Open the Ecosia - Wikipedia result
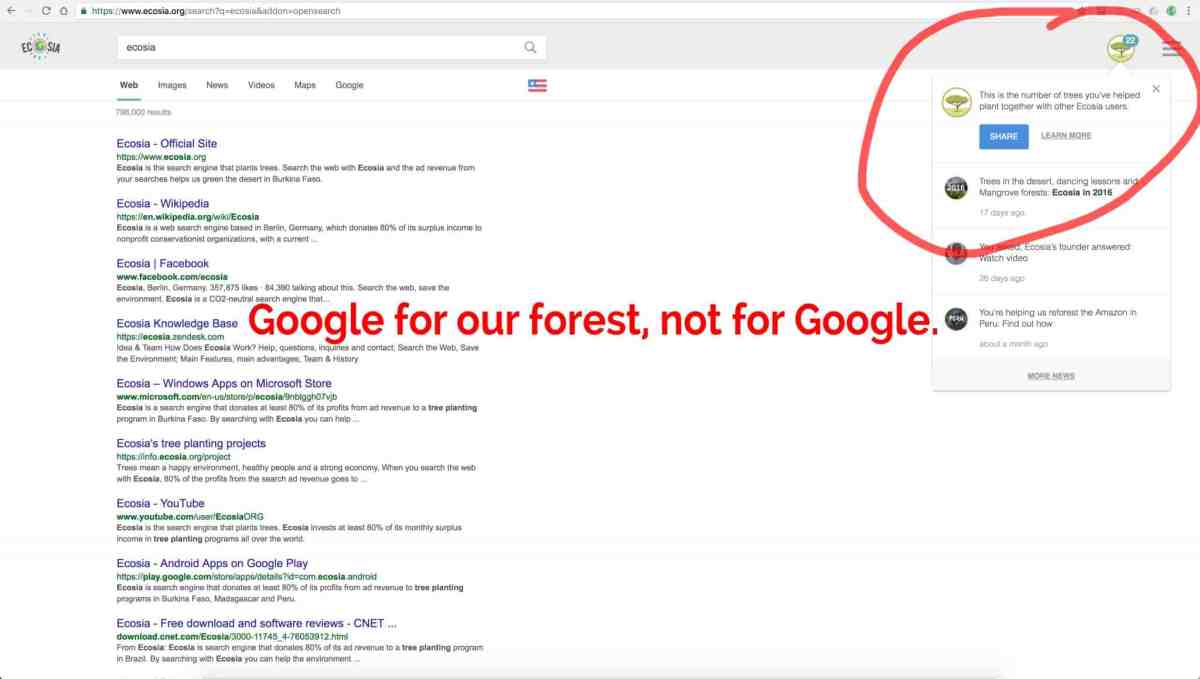1200x679 pixels. (163, 204)
